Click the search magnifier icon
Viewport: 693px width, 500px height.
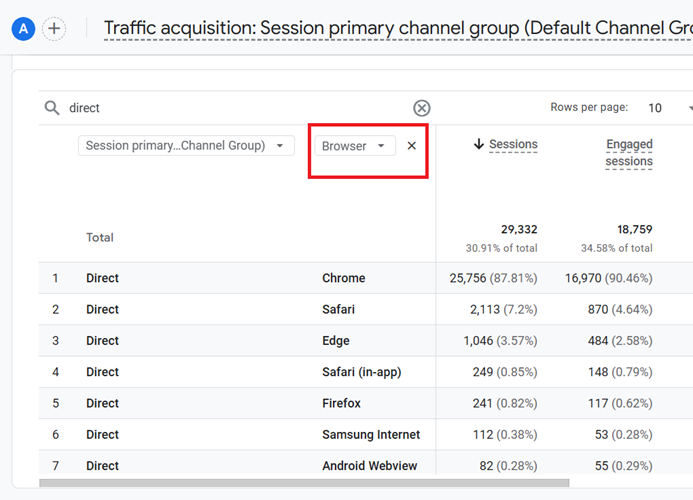(51, 108)
